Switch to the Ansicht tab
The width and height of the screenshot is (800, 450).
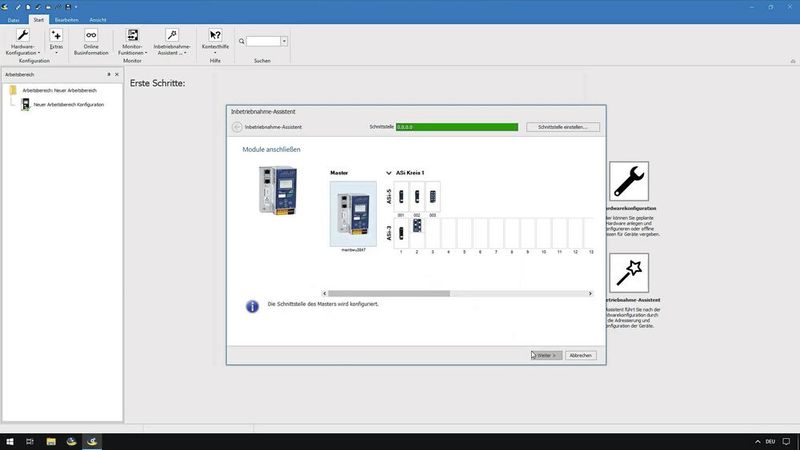click(98, 20)
